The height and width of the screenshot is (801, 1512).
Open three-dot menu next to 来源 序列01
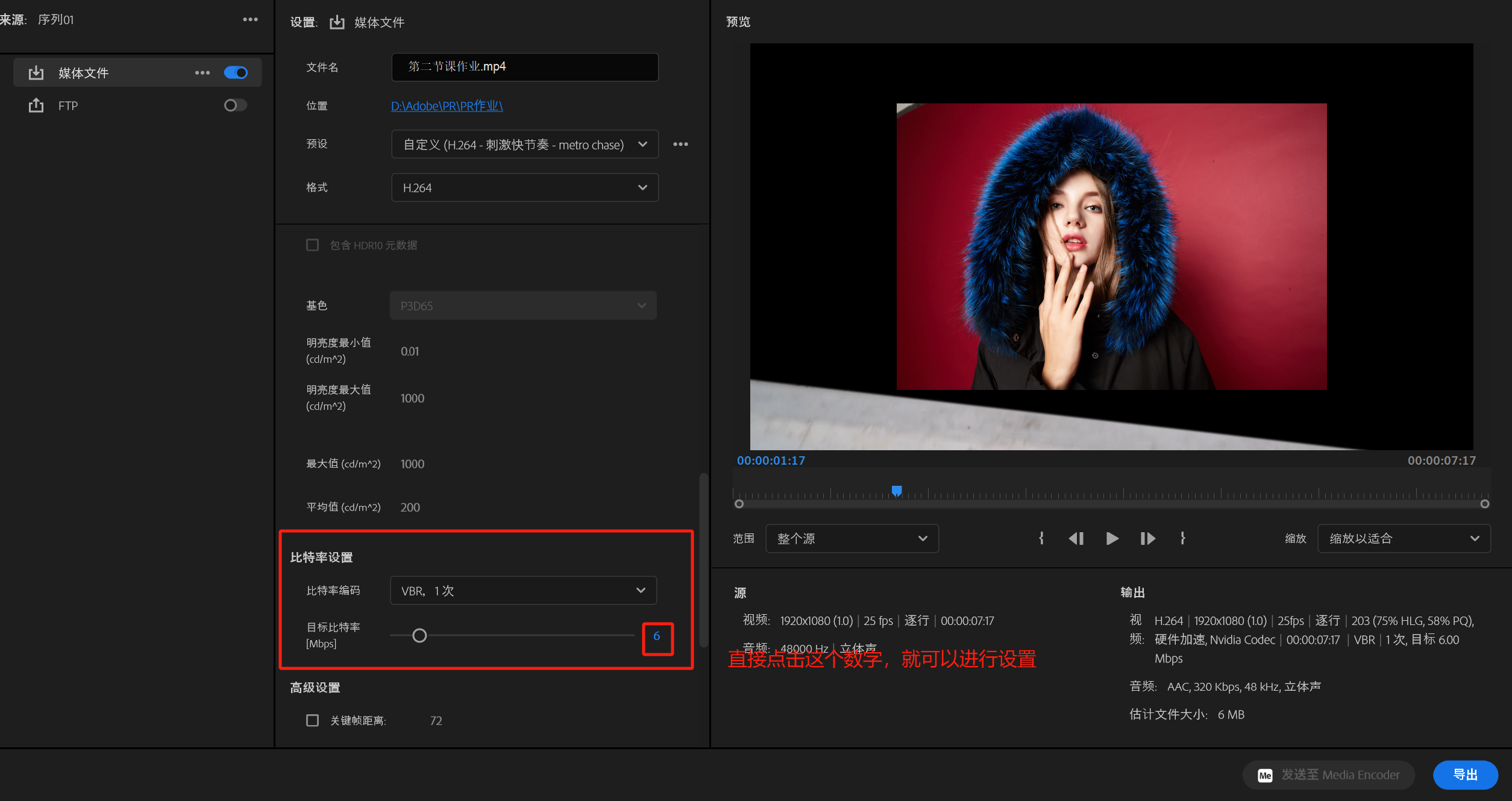point(250,20)
